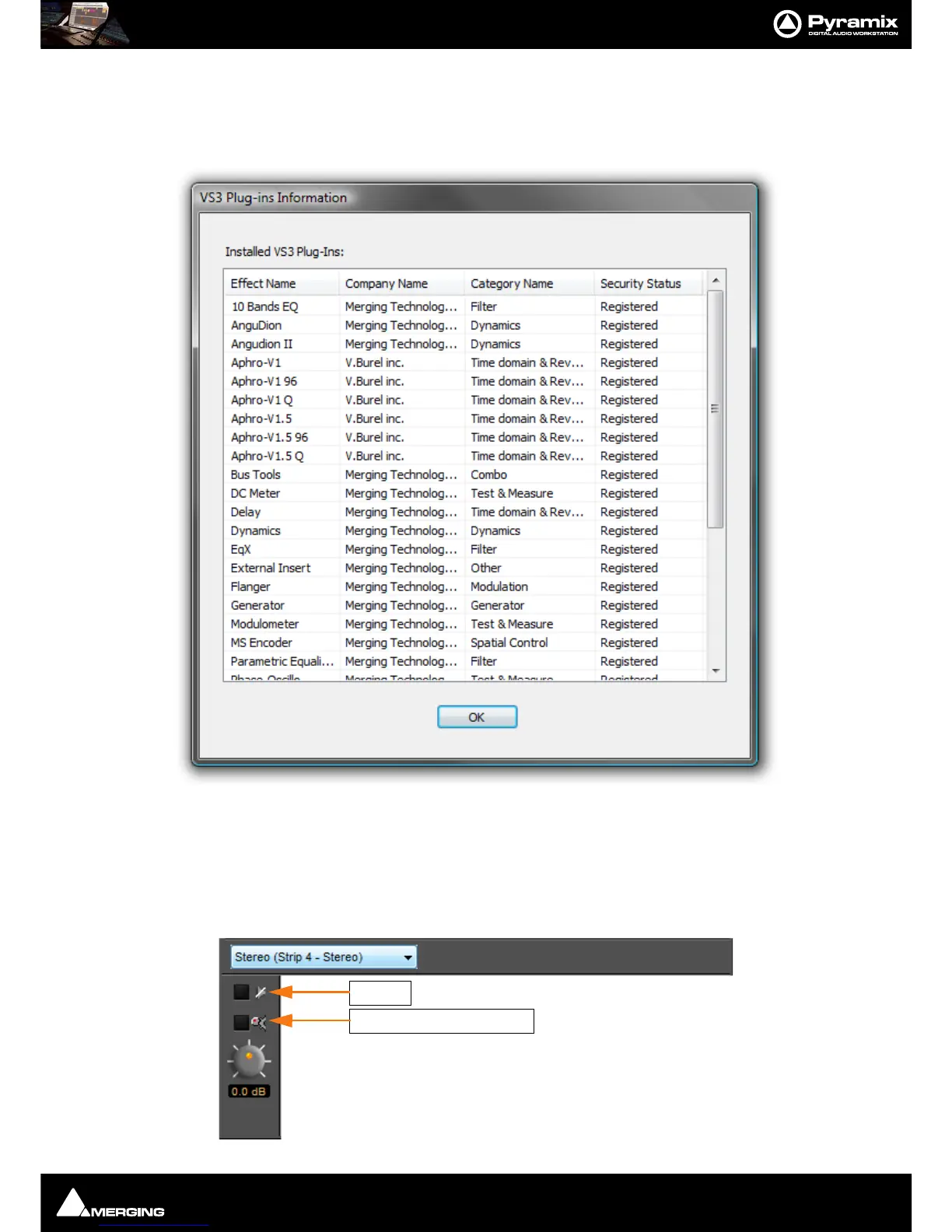Click the VS3 Plug-ins Information title bar
Screen dimensions: 952x1232
(x=474, y=198)
